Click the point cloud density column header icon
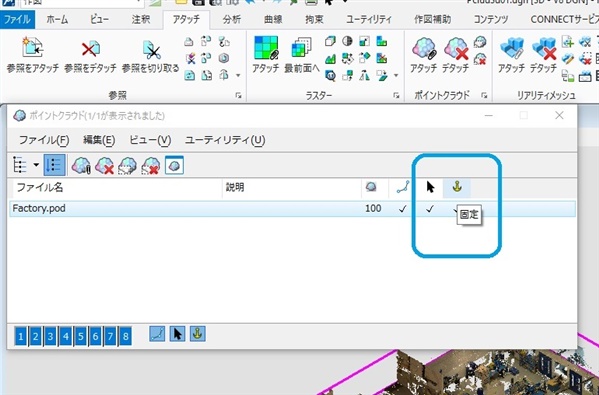 pos(371,187)
